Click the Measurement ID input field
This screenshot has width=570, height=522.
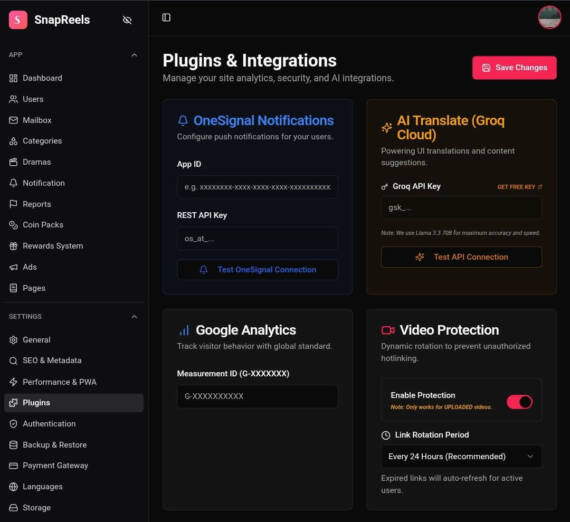[257, 397]
